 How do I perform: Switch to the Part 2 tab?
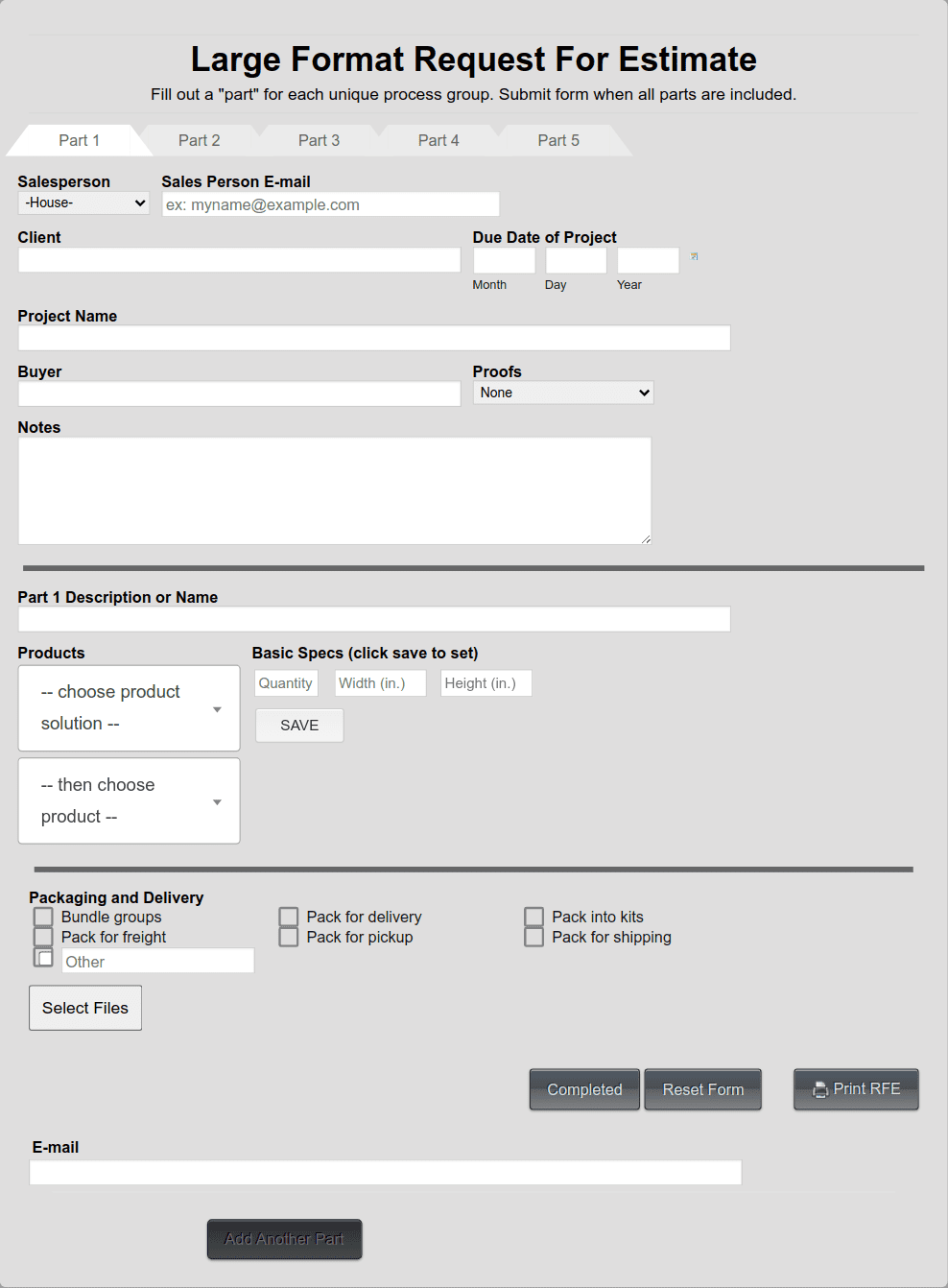tap(199, 140)
